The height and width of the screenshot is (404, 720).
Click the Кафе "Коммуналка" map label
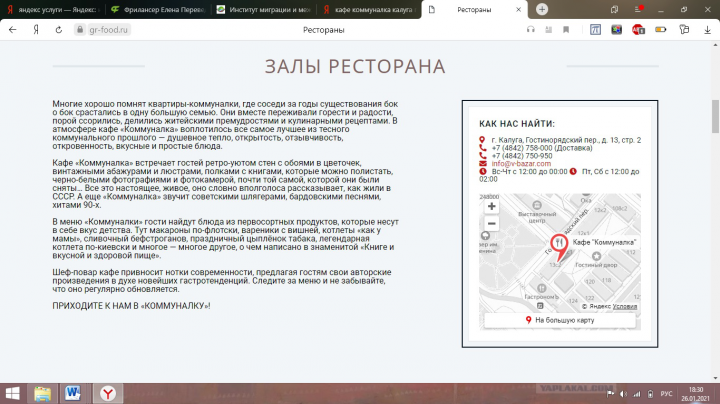pyautogui.click(x=604, y=242)
